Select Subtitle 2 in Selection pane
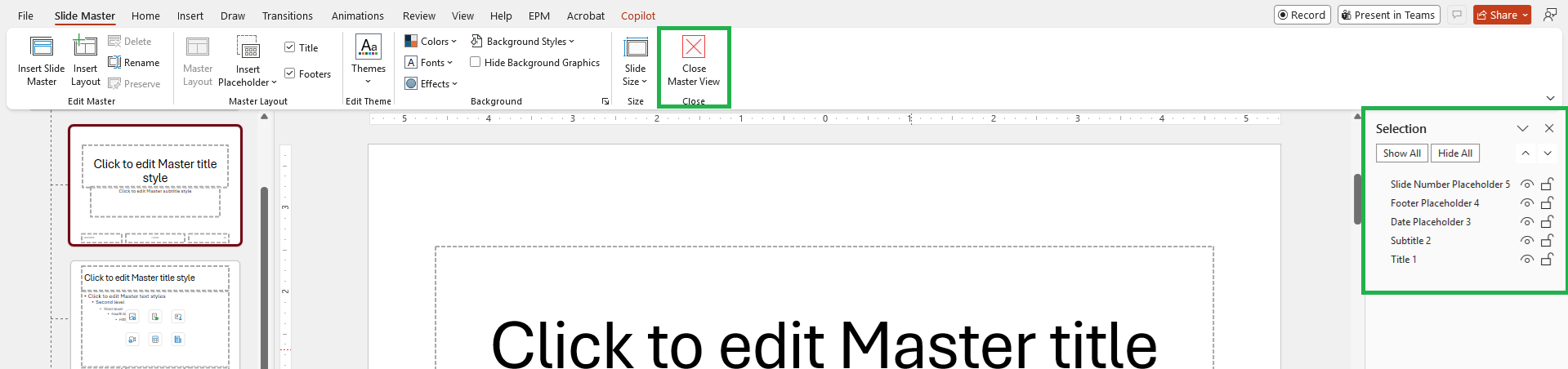Screen dimensions: 1568x369 click(x=1411, y=241)
